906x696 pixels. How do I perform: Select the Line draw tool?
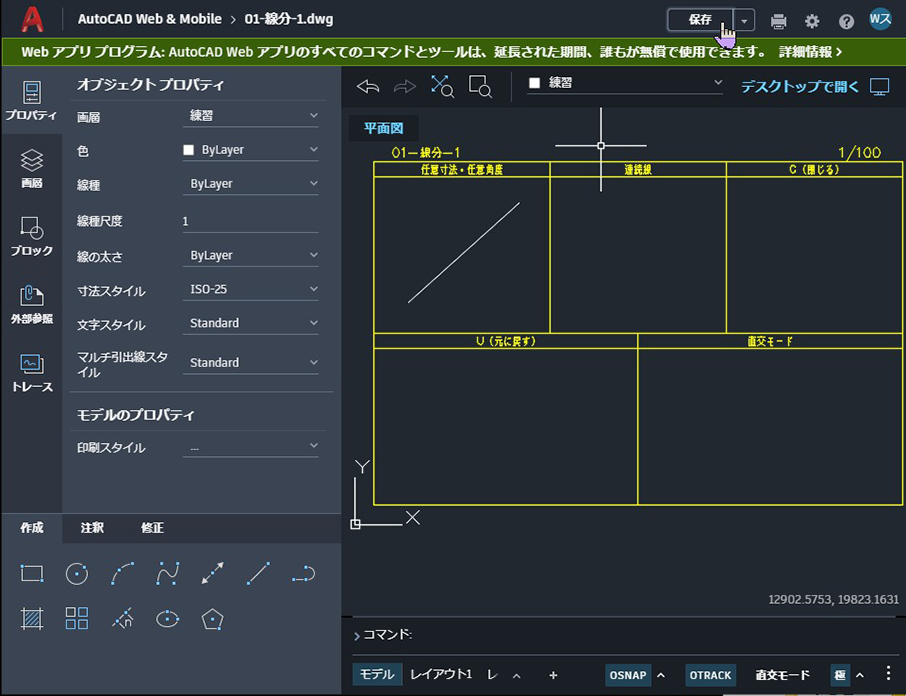pyautogui.click(x=258, y=574)
